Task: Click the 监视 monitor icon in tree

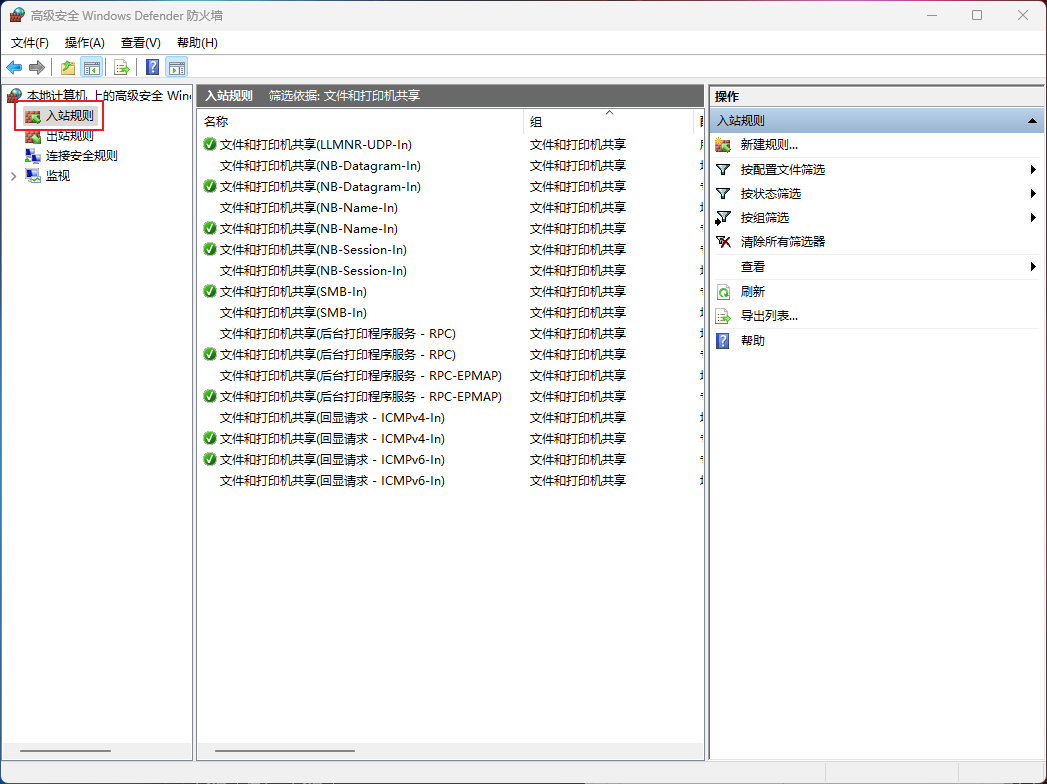Action: pos(33,176)
